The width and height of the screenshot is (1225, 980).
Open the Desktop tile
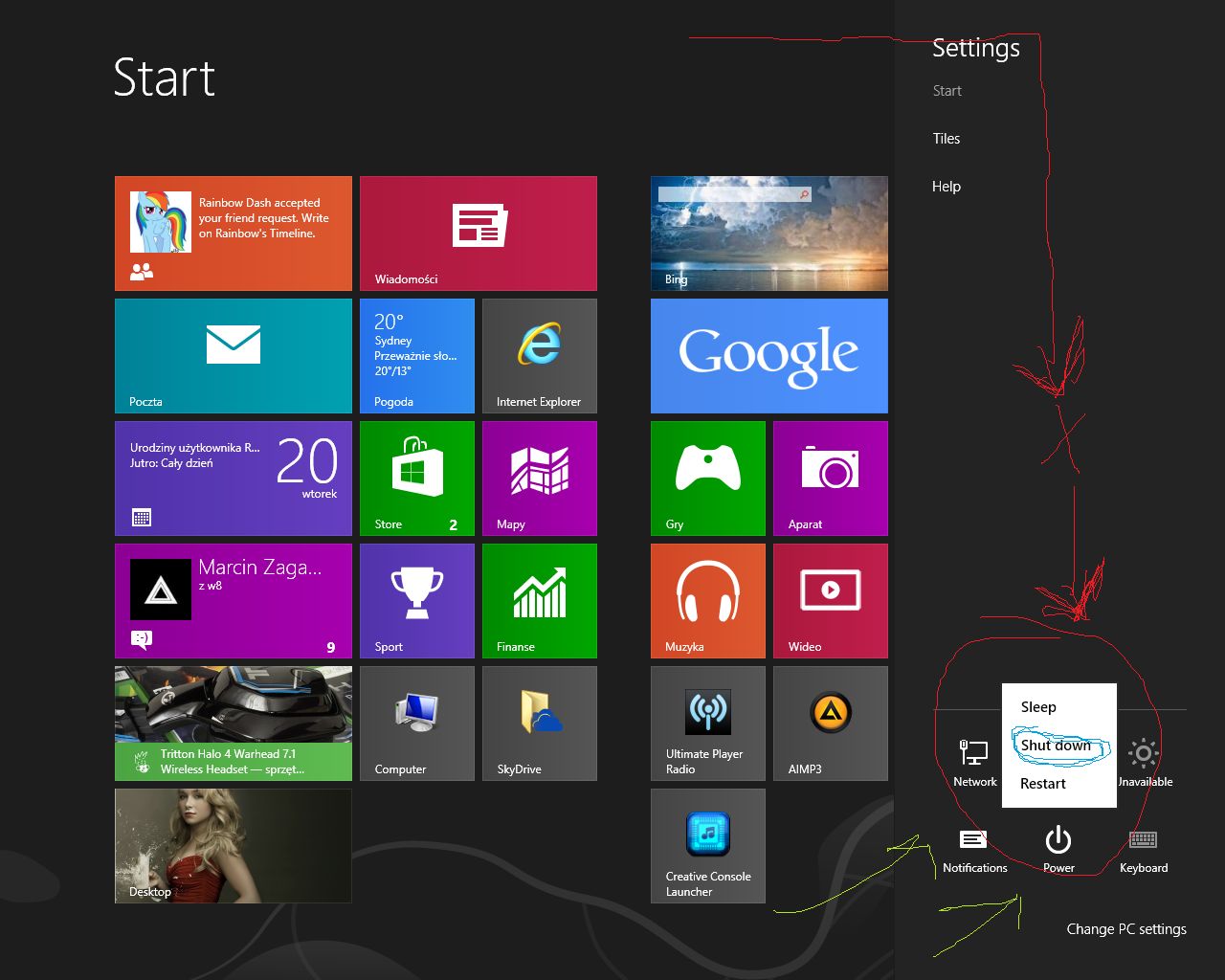pos(234,846)
